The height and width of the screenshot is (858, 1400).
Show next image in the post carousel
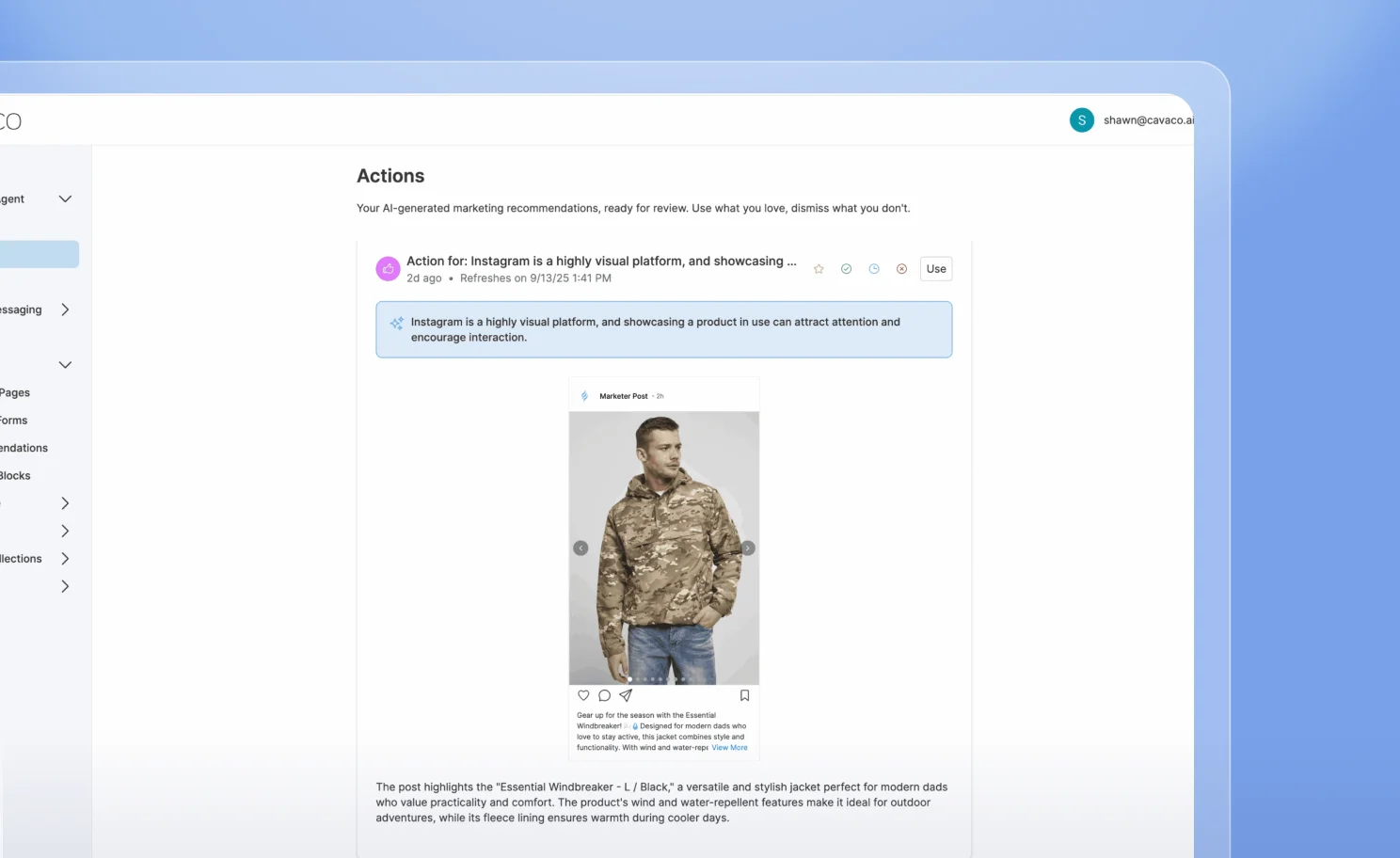pyautogui.click(x=748, y=548)
